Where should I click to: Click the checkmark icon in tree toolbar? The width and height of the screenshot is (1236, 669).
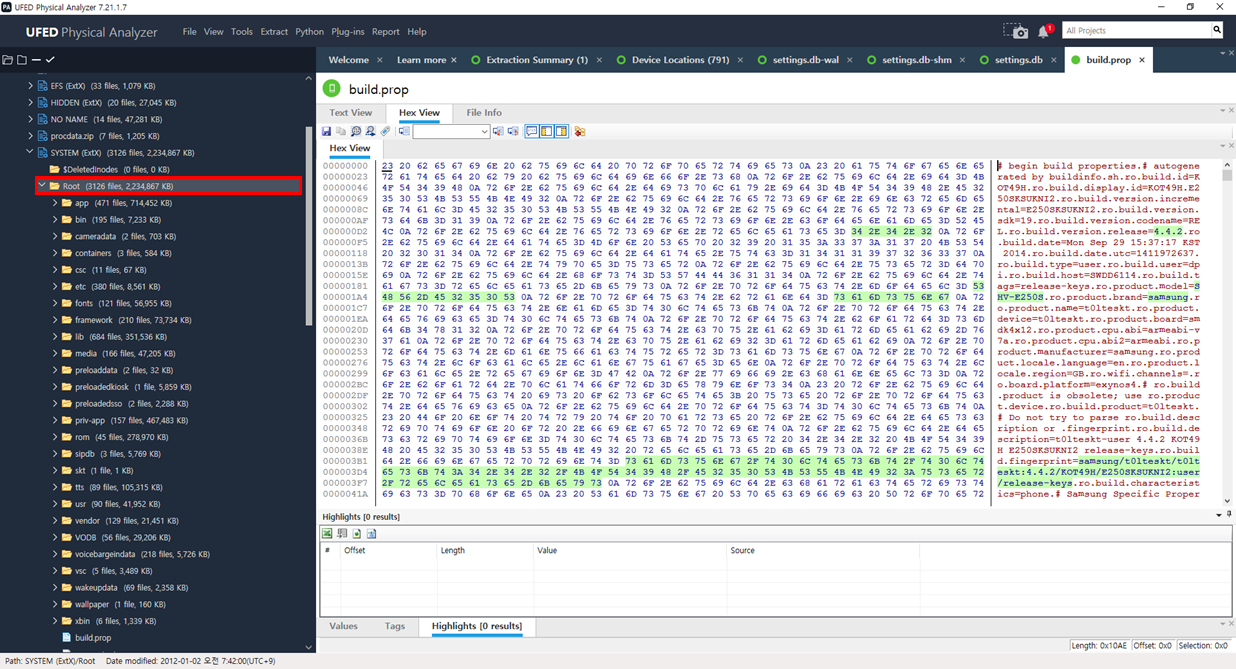pyautogui.click(x=50, y=60)
